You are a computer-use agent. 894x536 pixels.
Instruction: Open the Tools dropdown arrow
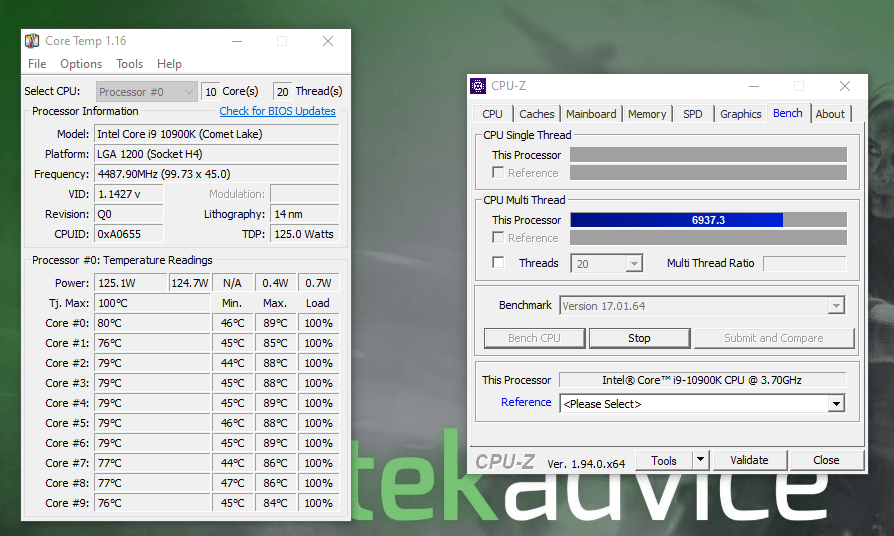(700, 460)
